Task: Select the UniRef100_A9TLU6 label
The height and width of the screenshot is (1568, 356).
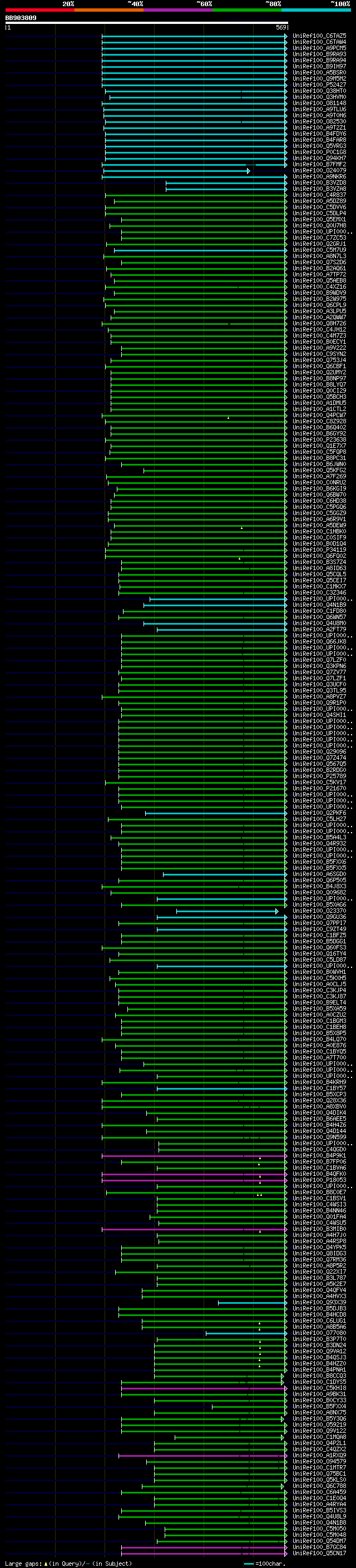Action: [319, 109]
